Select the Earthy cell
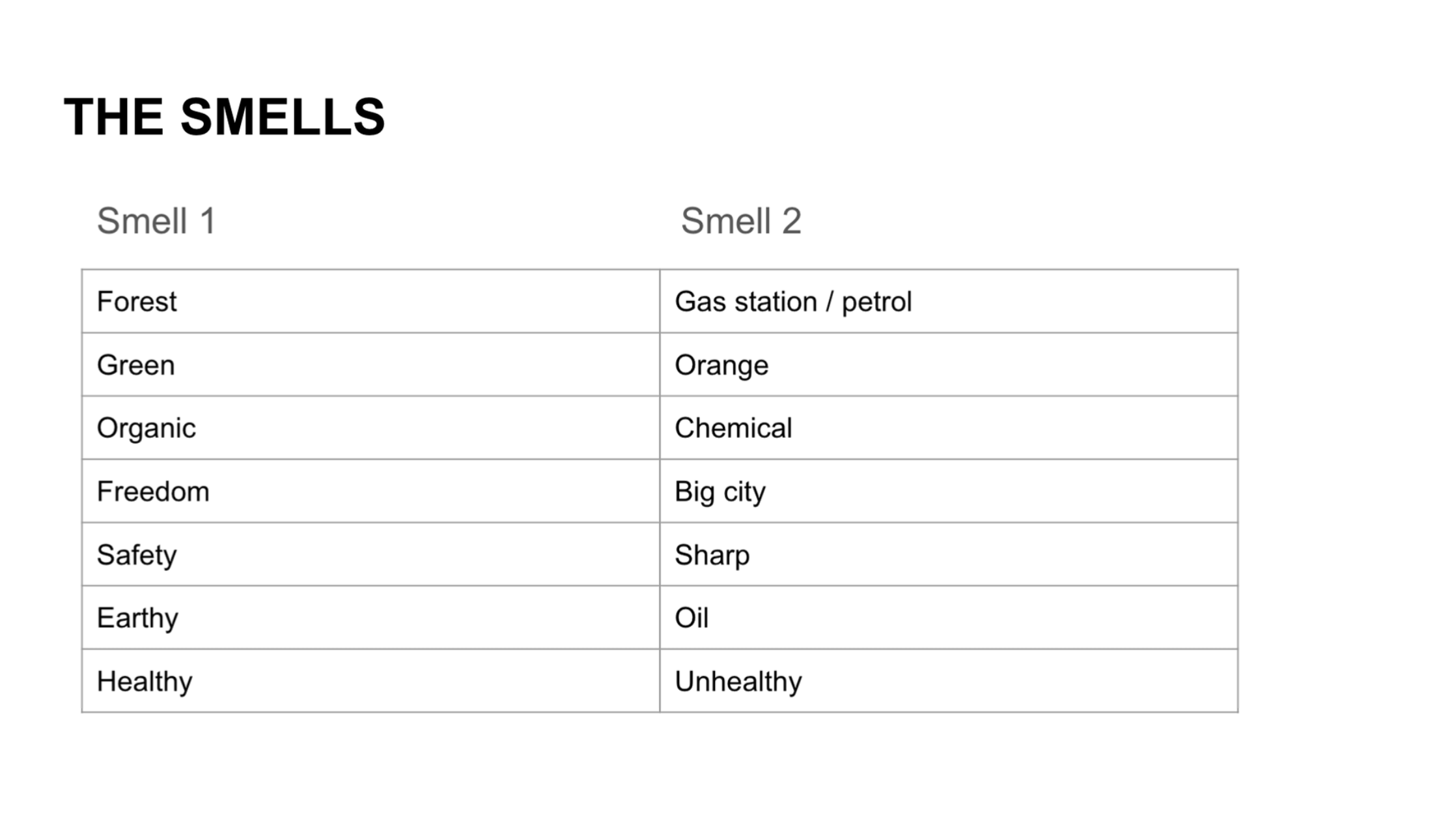 pyautogui.click(x=371, y=617)
